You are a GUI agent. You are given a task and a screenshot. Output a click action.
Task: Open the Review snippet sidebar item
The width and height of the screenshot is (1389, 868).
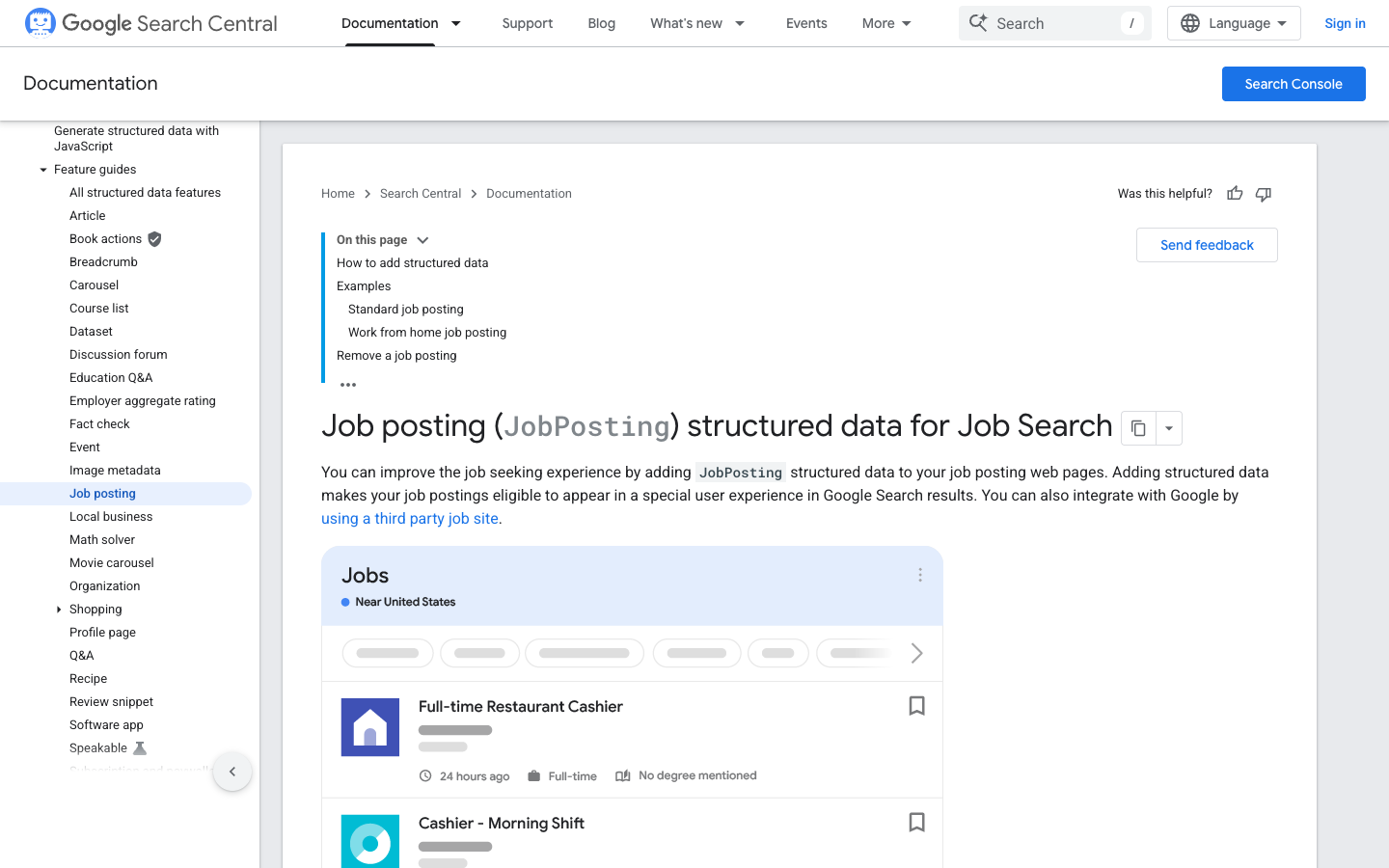coord(111,702)
